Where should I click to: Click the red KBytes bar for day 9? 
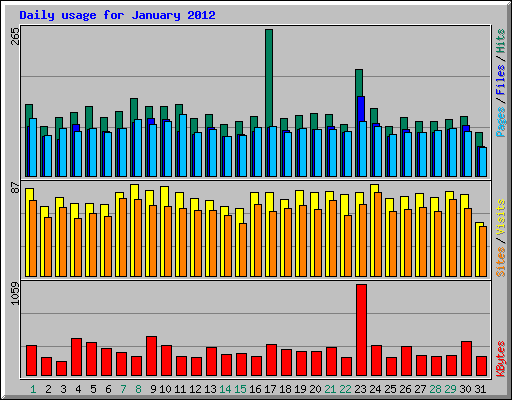tap(151, 356)
